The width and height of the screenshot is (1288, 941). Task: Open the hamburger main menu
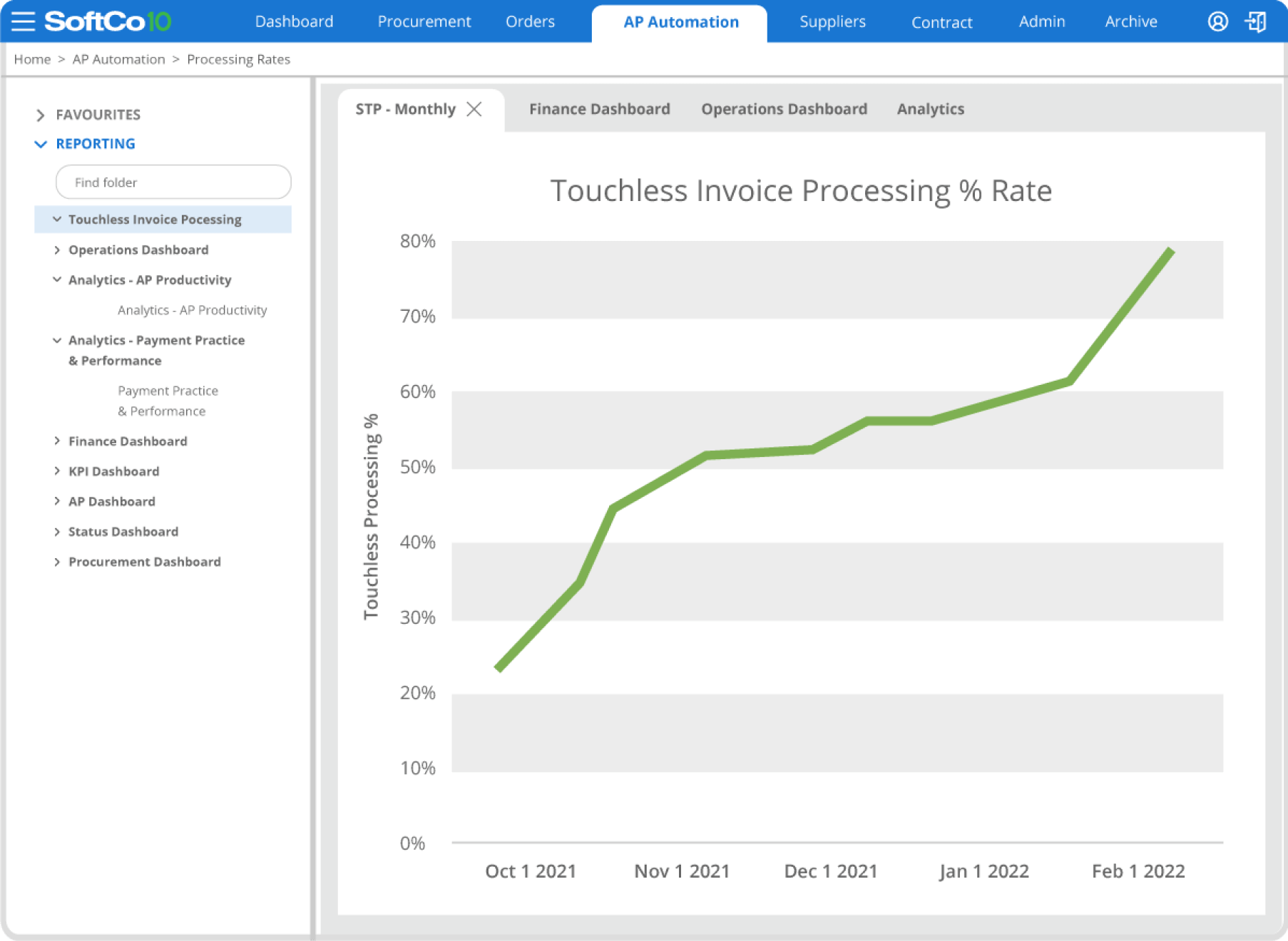tap(23, 21)
